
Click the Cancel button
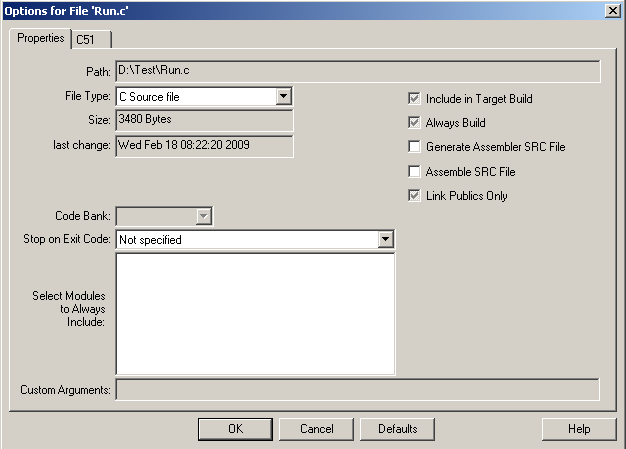tap(316, 429)
